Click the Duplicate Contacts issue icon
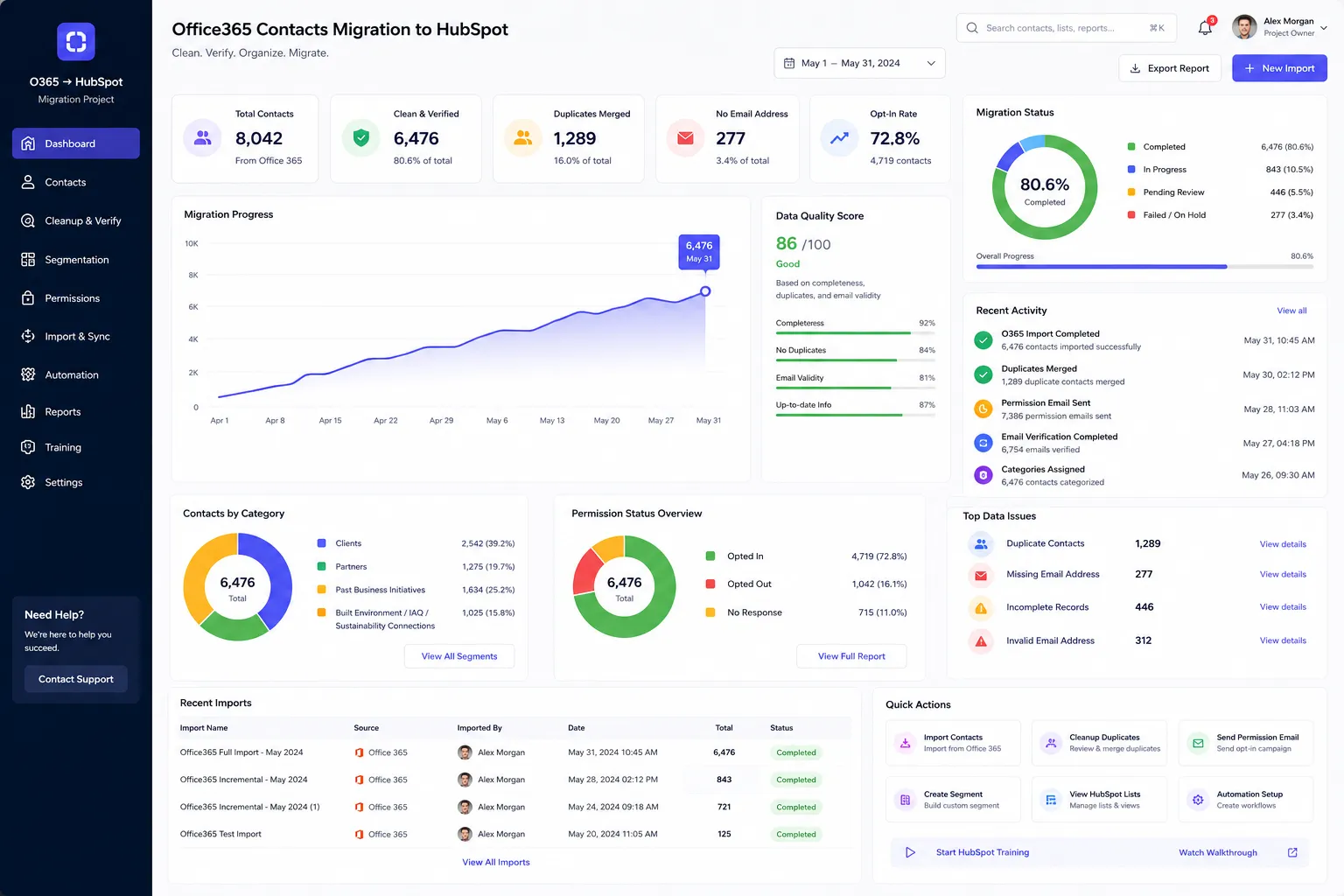This screenshot has width=1344, height=896. [981, 543]
